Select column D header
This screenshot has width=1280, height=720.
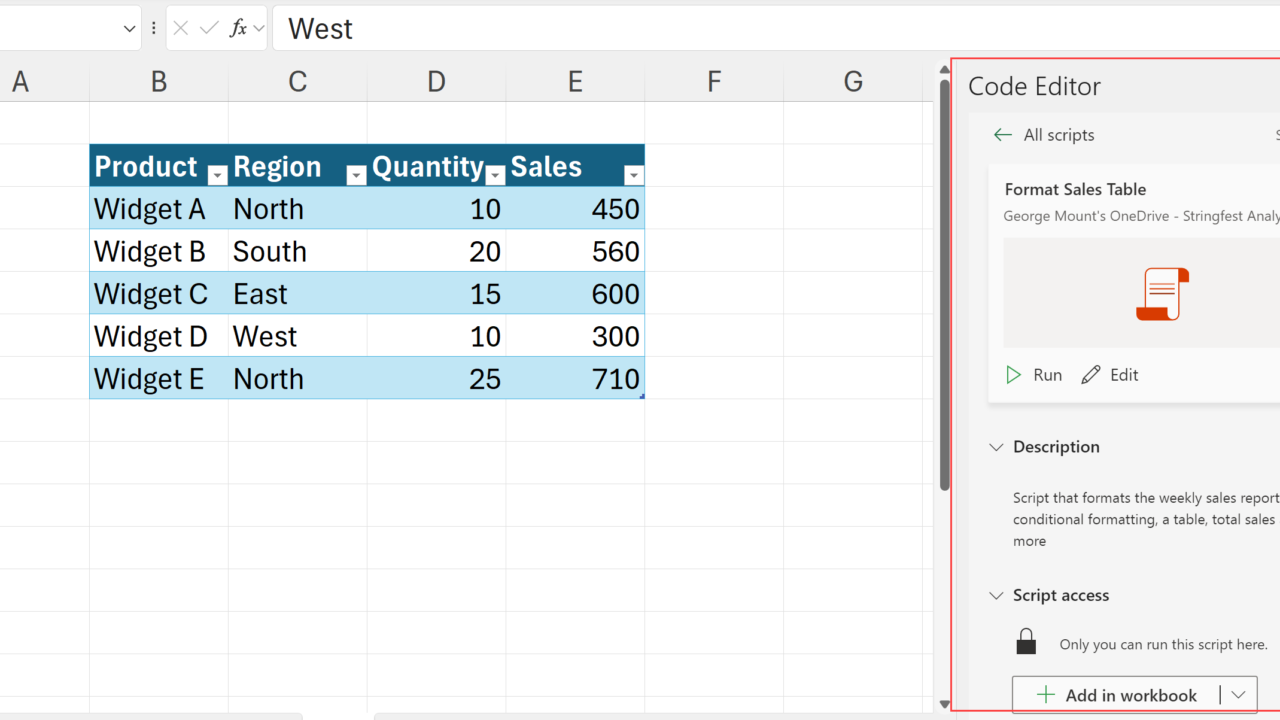pyautogui.click(x=436, y=82)
